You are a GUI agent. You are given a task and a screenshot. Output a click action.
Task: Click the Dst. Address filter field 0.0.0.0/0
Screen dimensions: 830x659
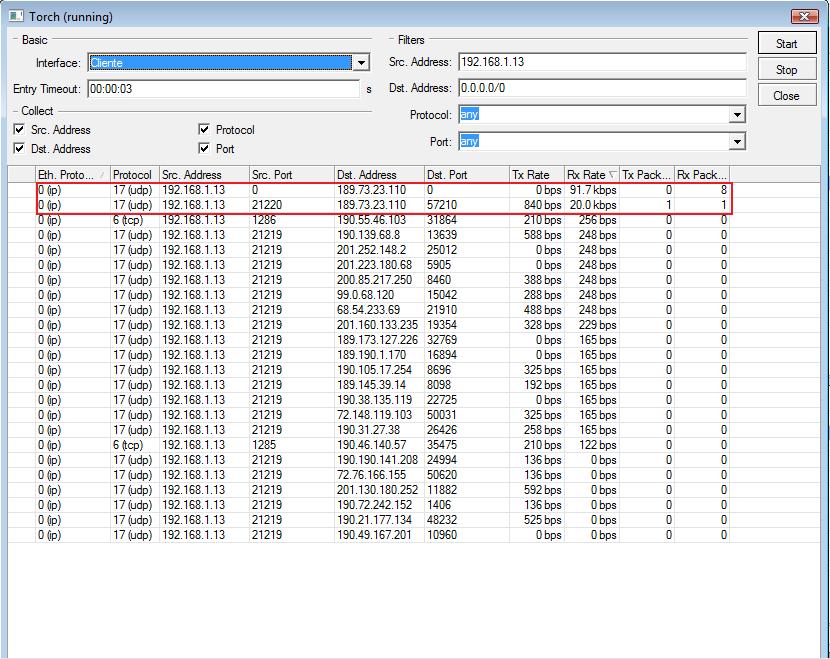pos(602,88)
